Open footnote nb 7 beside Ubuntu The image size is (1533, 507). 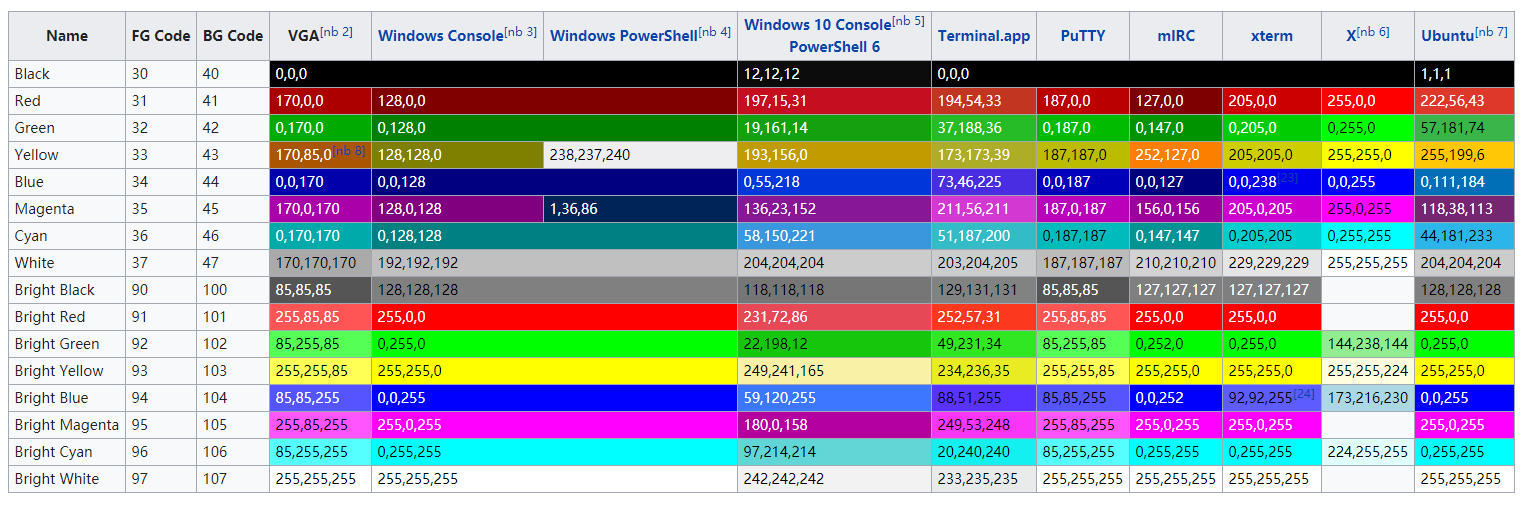1490,32
